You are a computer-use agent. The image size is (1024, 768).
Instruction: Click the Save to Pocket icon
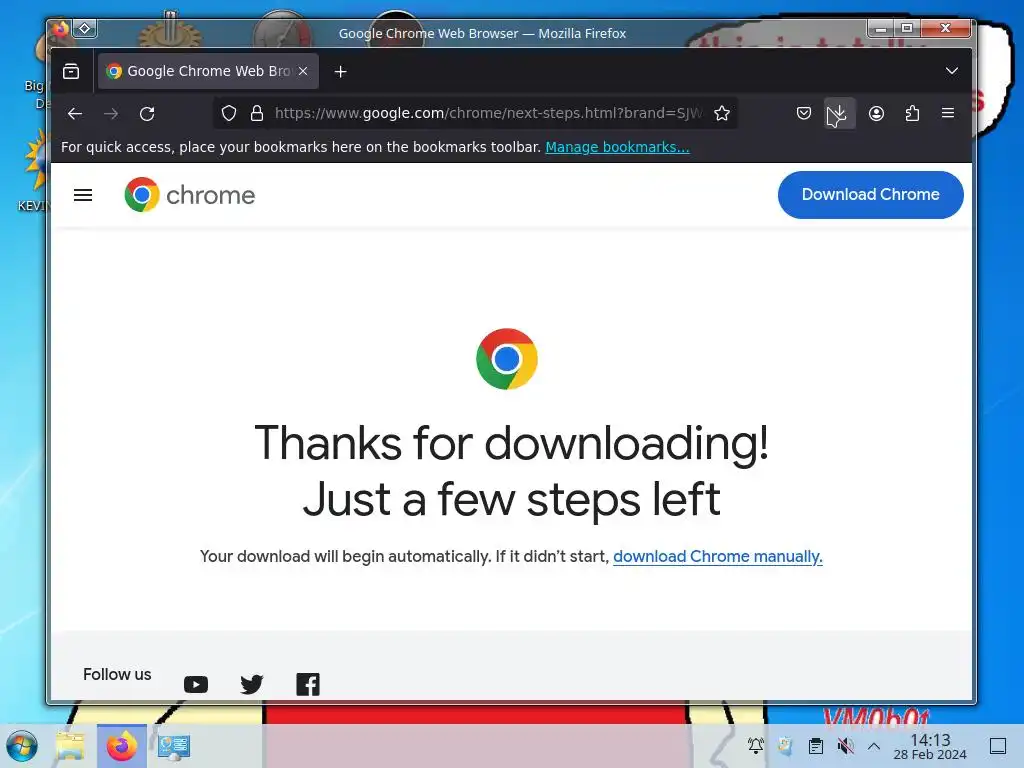tap(804, 114)
